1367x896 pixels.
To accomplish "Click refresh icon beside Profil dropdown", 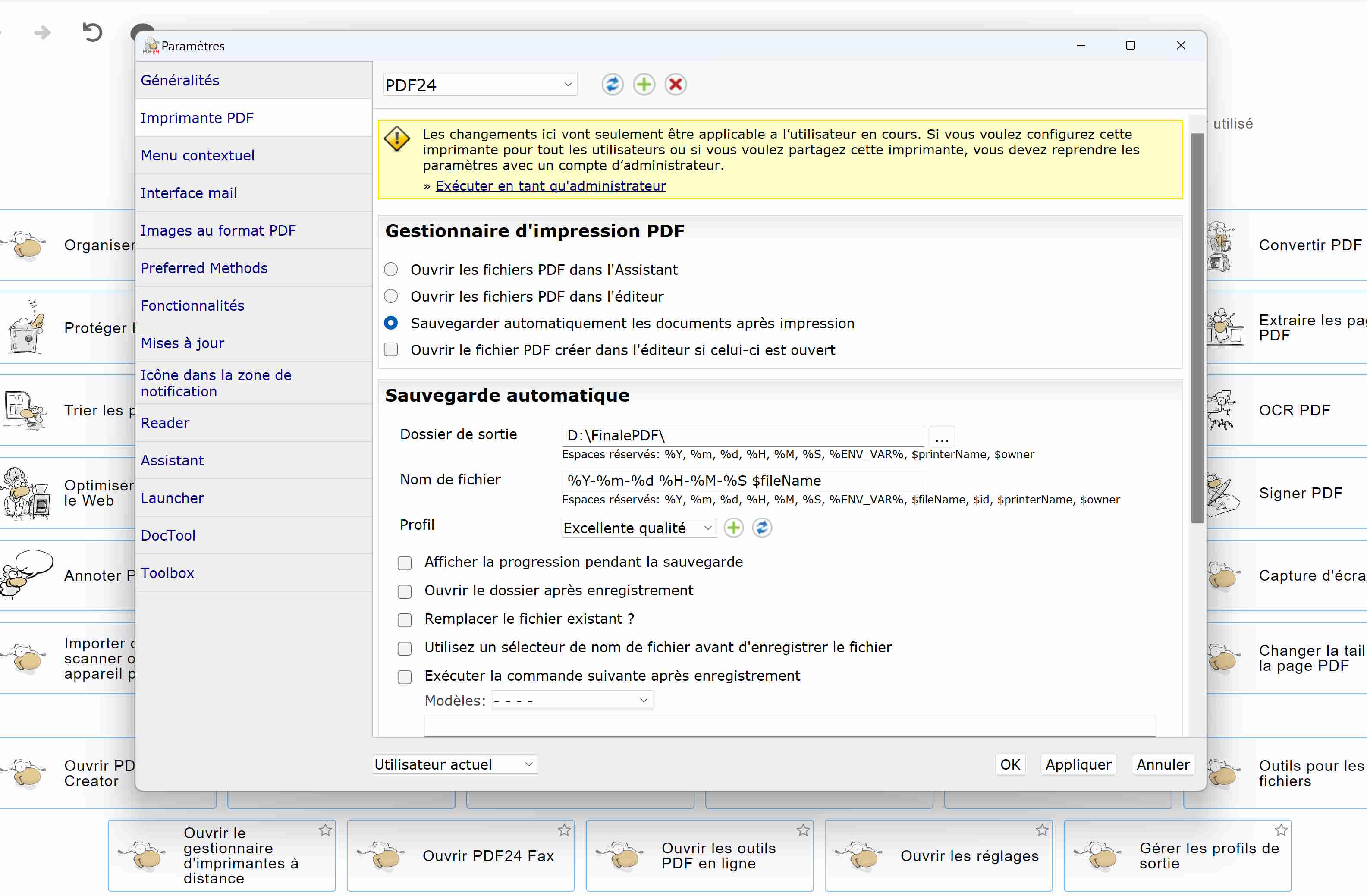I will 762,527.
